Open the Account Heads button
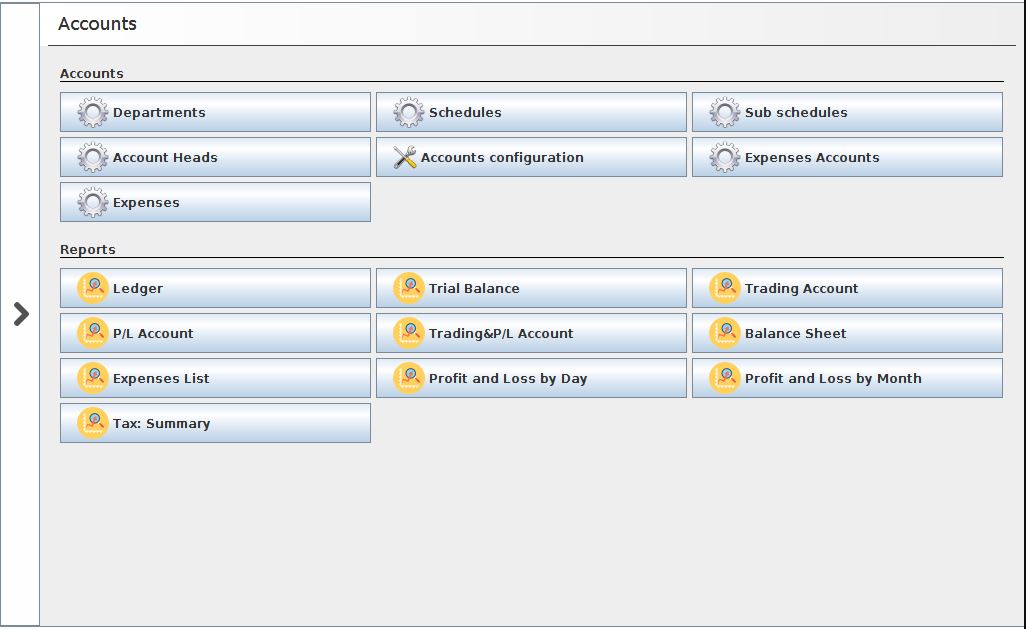This screenshot has height=629, width=1026. [x=215, y=158]
